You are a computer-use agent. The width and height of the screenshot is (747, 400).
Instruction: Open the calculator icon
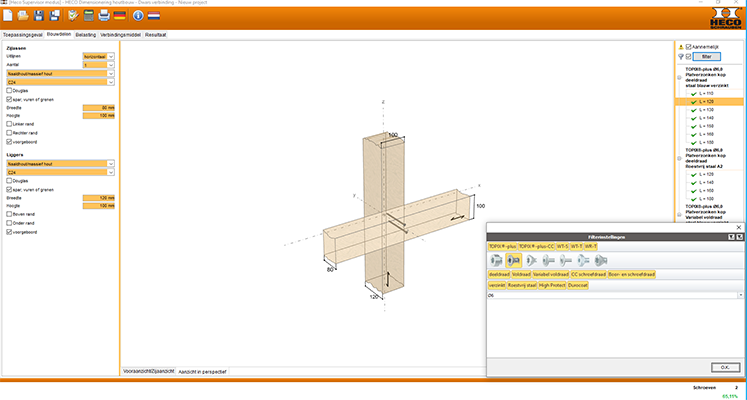pos(89,16)
